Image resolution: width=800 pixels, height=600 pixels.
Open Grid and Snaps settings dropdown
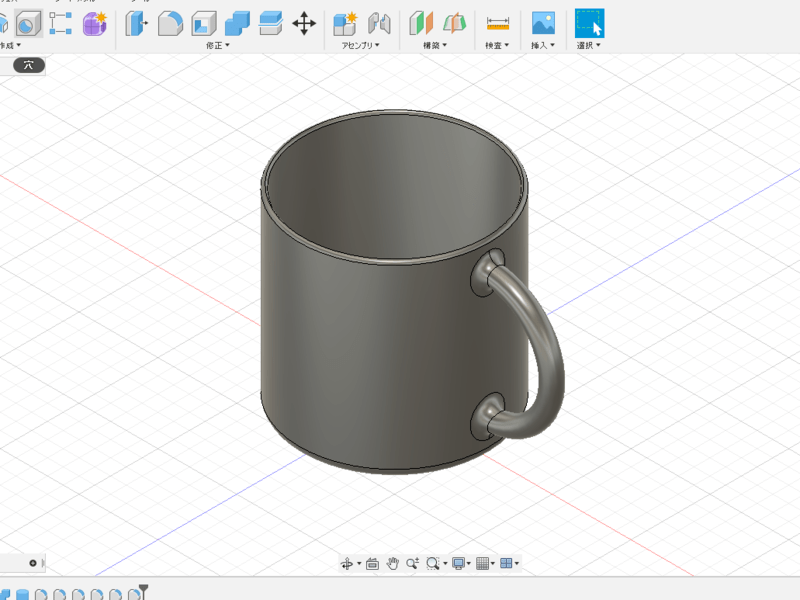coord(486,564)
